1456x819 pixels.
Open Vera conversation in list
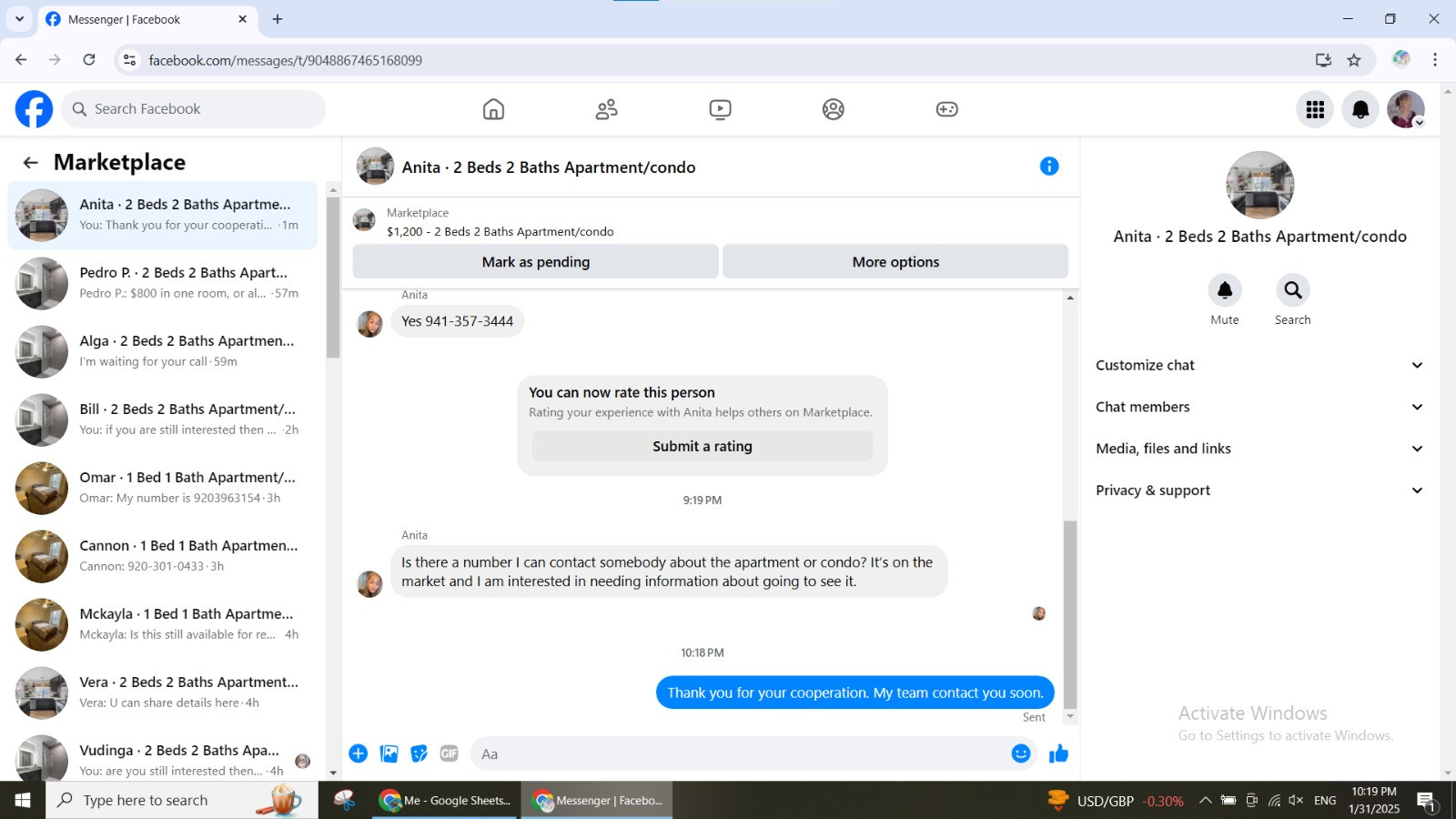pyautogui.click(x=164, y=693)
